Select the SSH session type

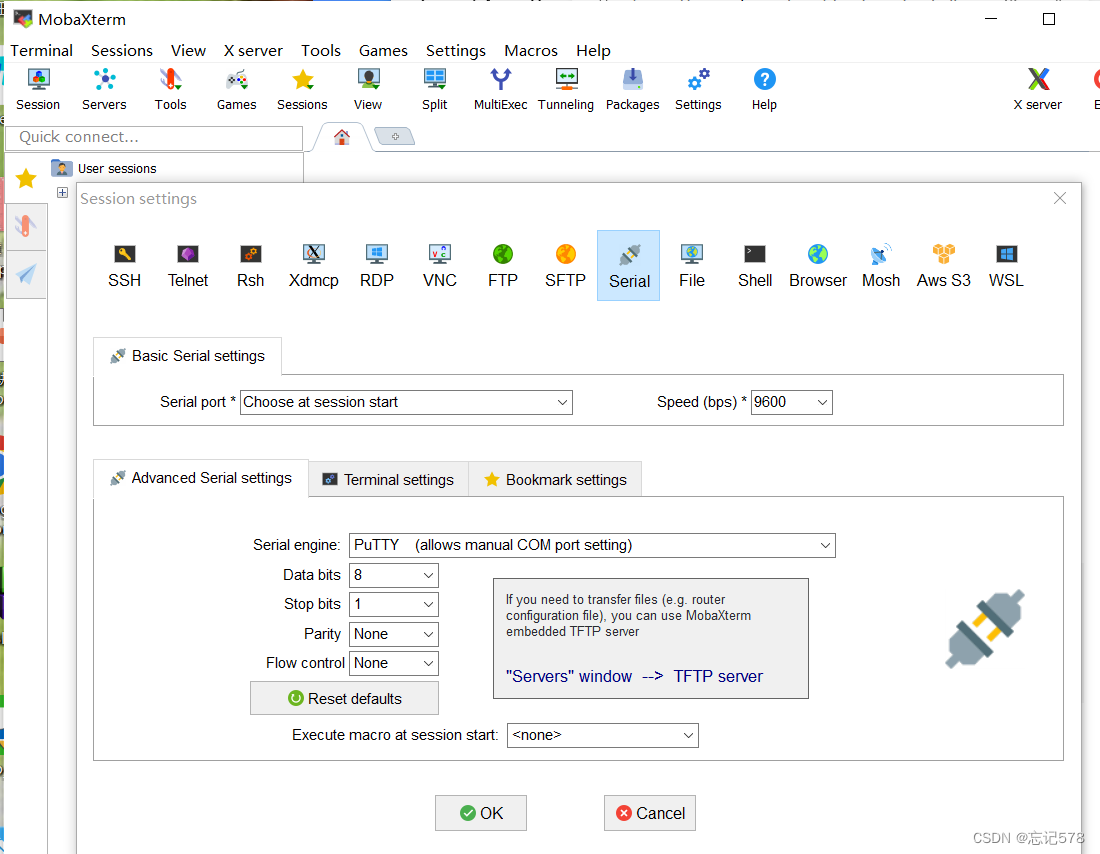(124, 265)
